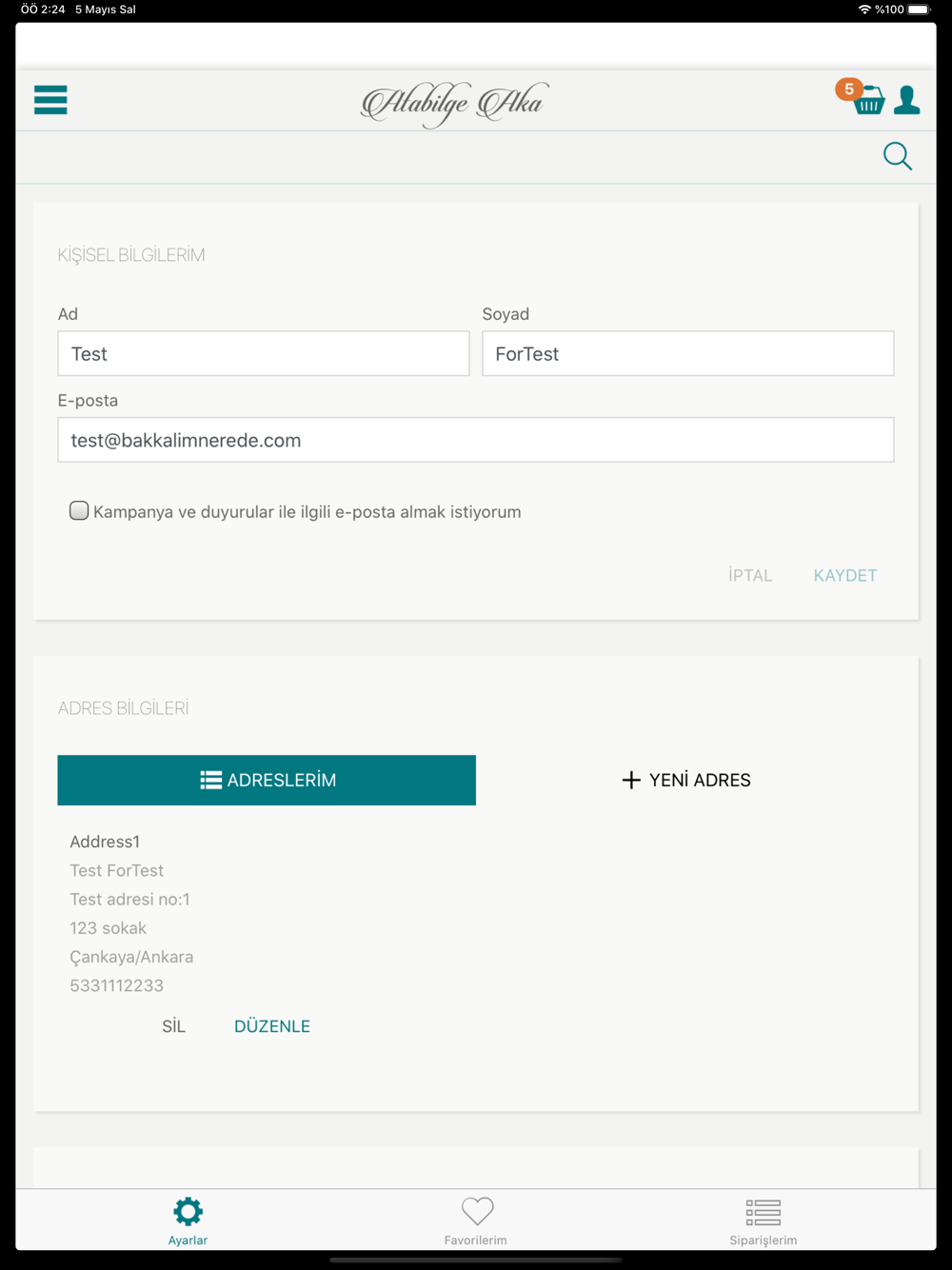Open the Siparişlerim tab label

point(764,1240)
